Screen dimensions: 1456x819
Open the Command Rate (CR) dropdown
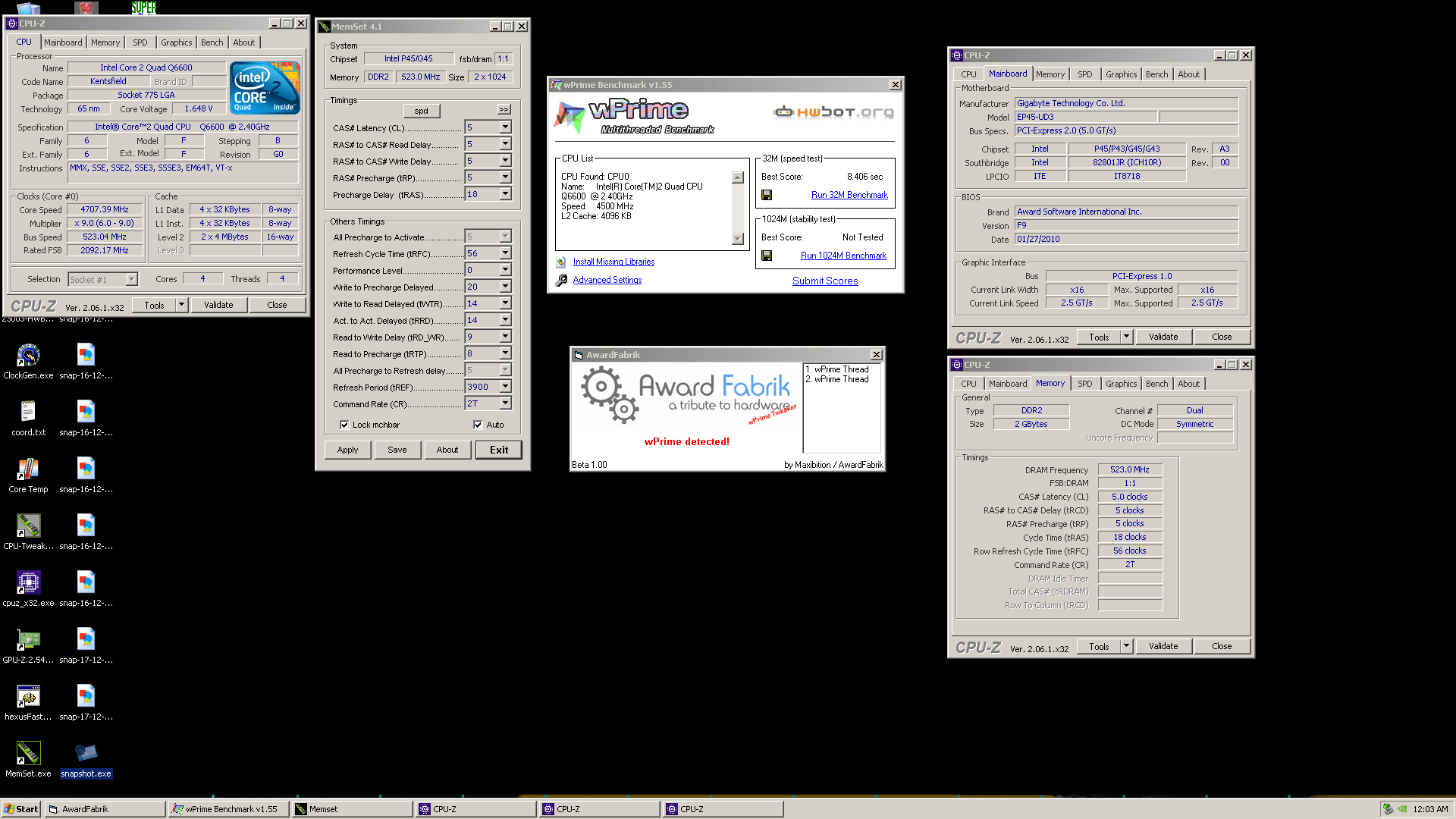tap(505, 403)
